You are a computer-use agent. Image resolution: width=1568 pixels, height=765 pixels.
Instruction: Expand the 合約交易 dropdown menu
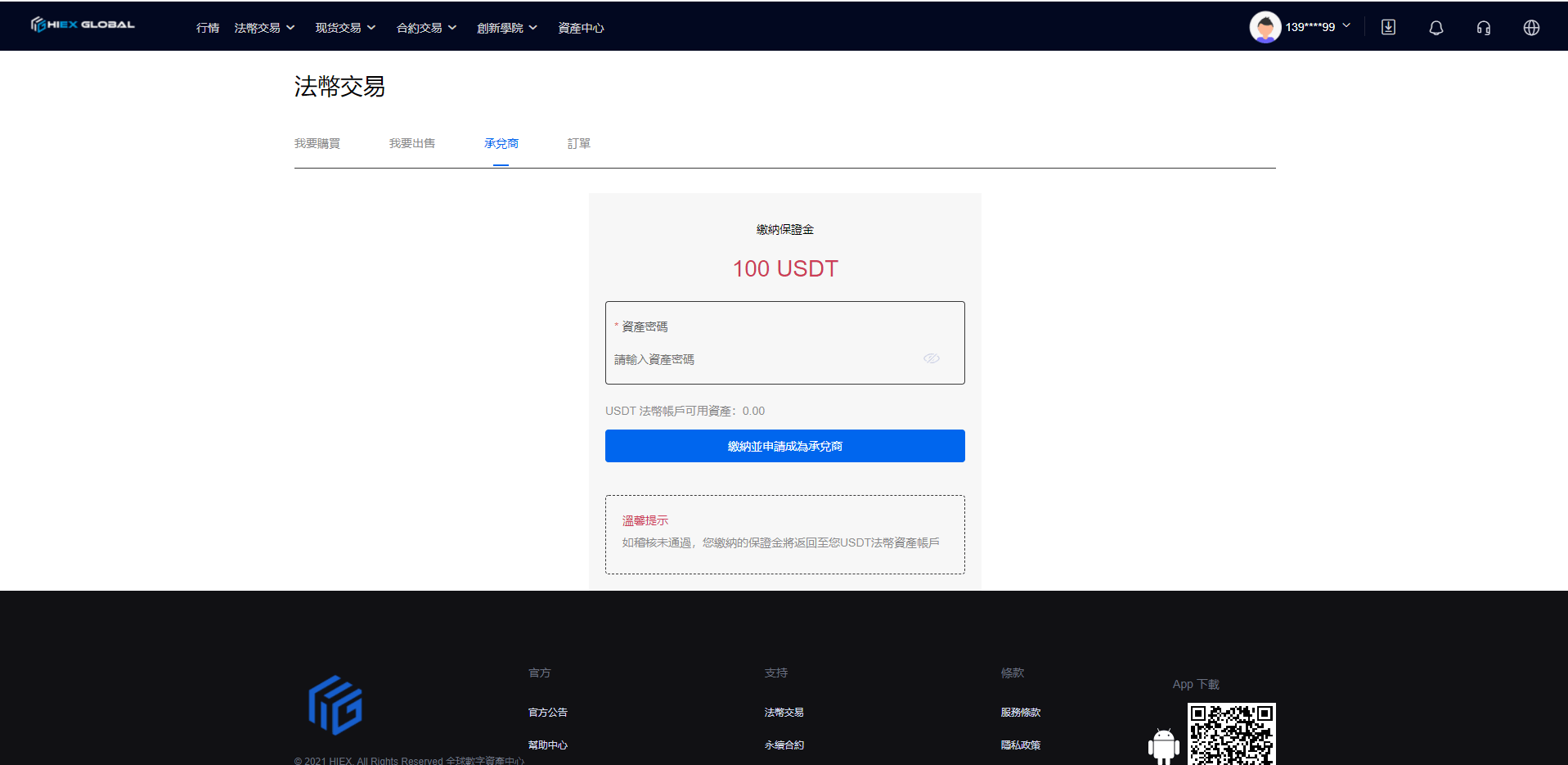[x=426, y=28]
